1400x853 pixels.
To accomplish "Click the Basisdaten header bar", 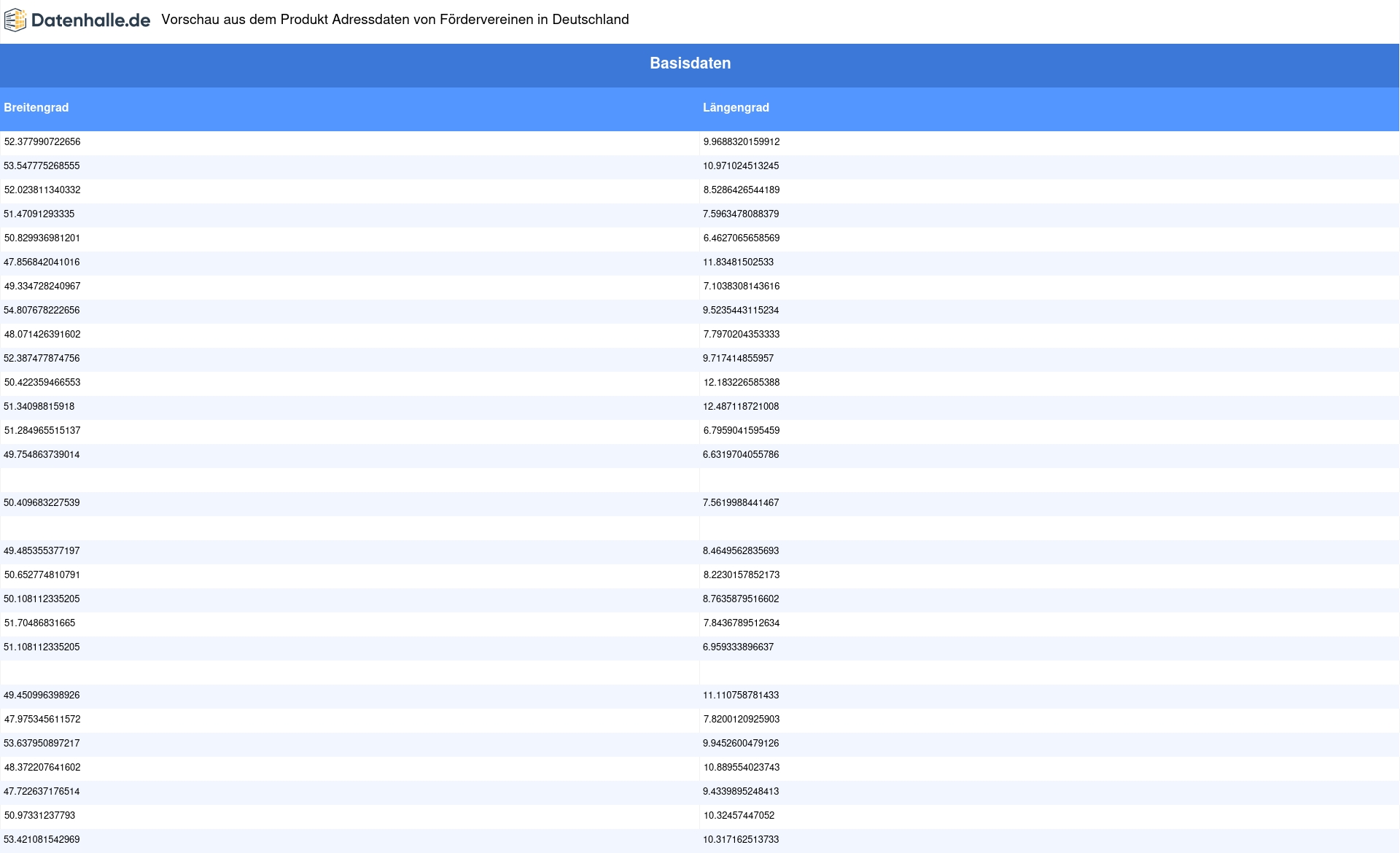I will click(x=700, y=66).
